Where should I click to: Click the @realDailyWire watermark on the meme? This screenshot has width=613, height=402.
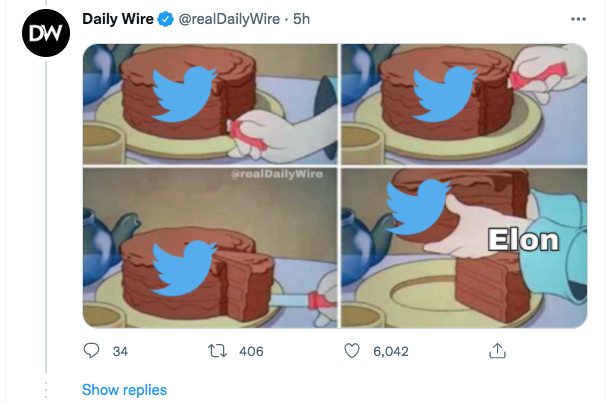278,174
